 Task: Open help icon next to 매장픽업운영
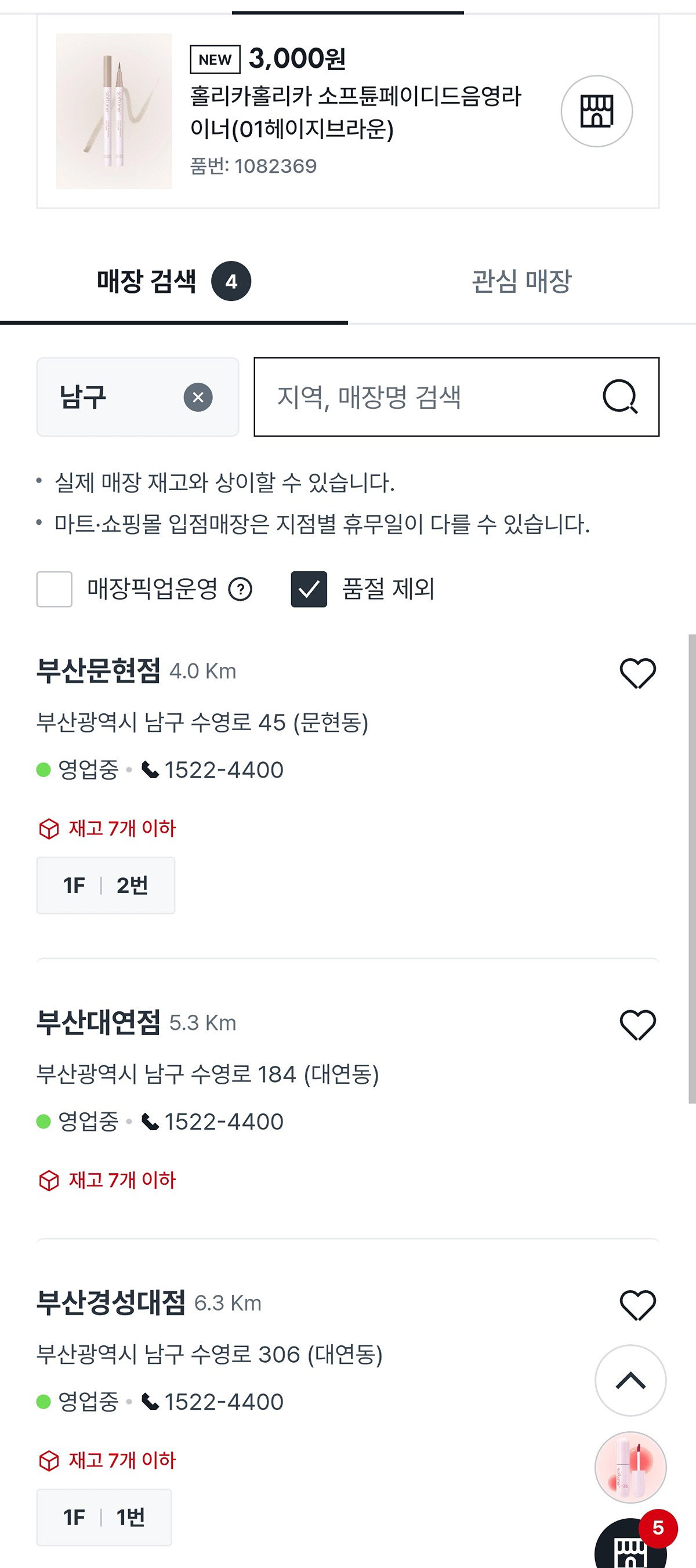[x=240, y=589]
